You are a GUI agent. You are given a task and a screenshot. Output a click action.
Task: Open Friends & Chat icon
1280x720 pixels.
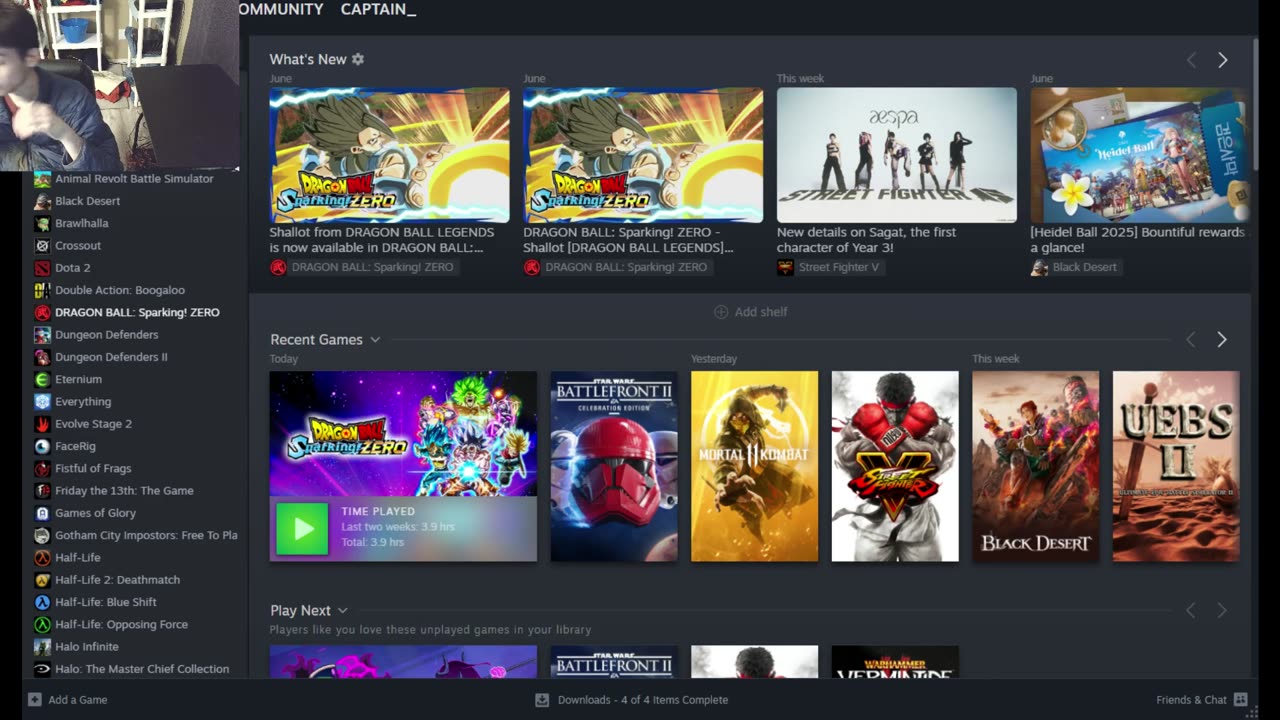tap(1241, 700)
